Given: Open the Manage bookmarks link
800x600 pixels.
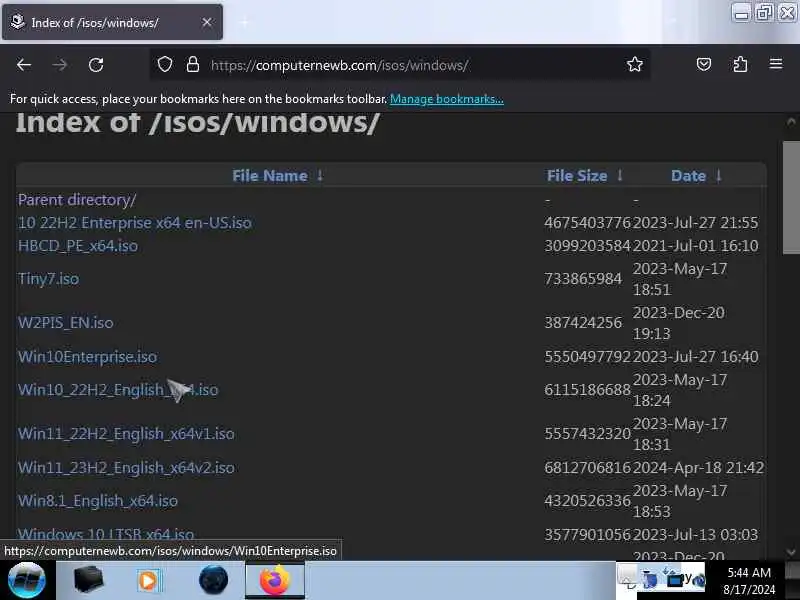Looking at the screenshot, I should [446, 99].
